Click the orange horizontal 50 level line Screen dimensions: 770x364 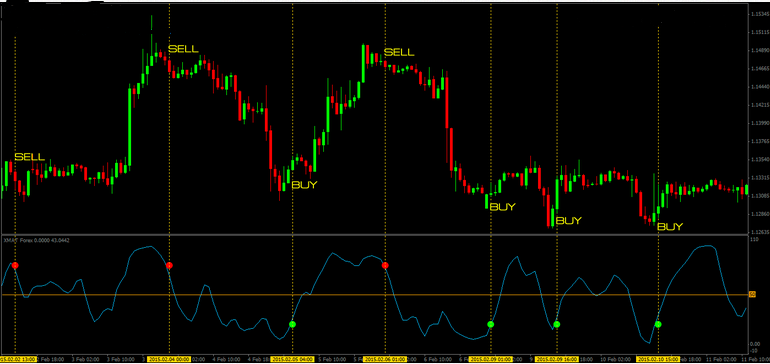[374, 295]
